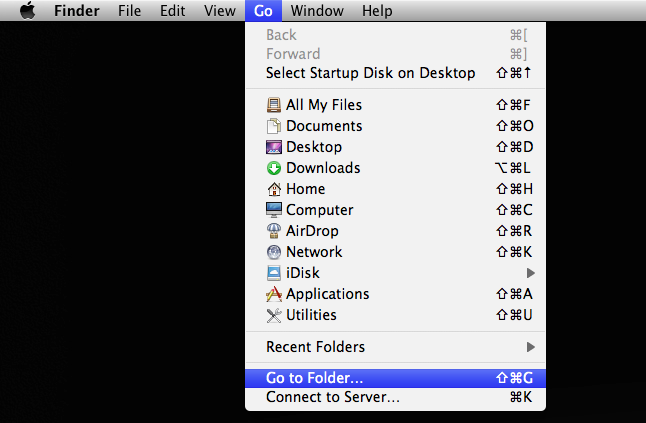Click the Home house icon
The height and width of the screenshot is (423, 646).
[274, 189]
